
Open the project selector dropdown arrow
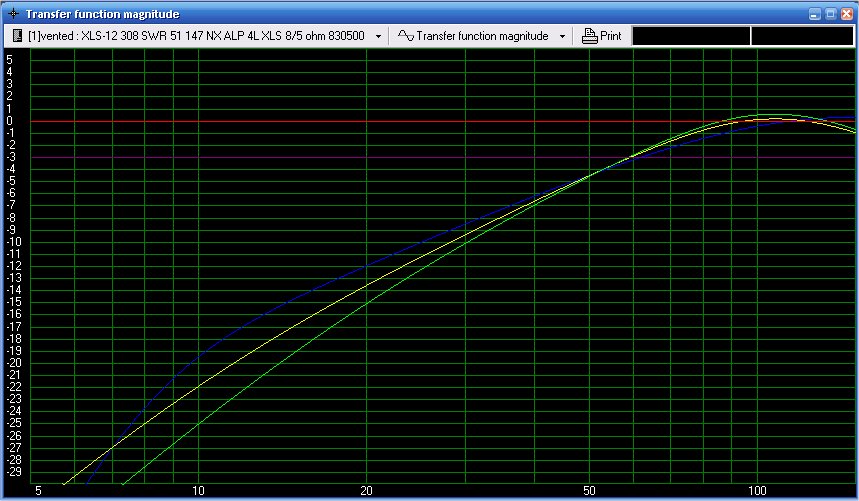coord(378,36)
